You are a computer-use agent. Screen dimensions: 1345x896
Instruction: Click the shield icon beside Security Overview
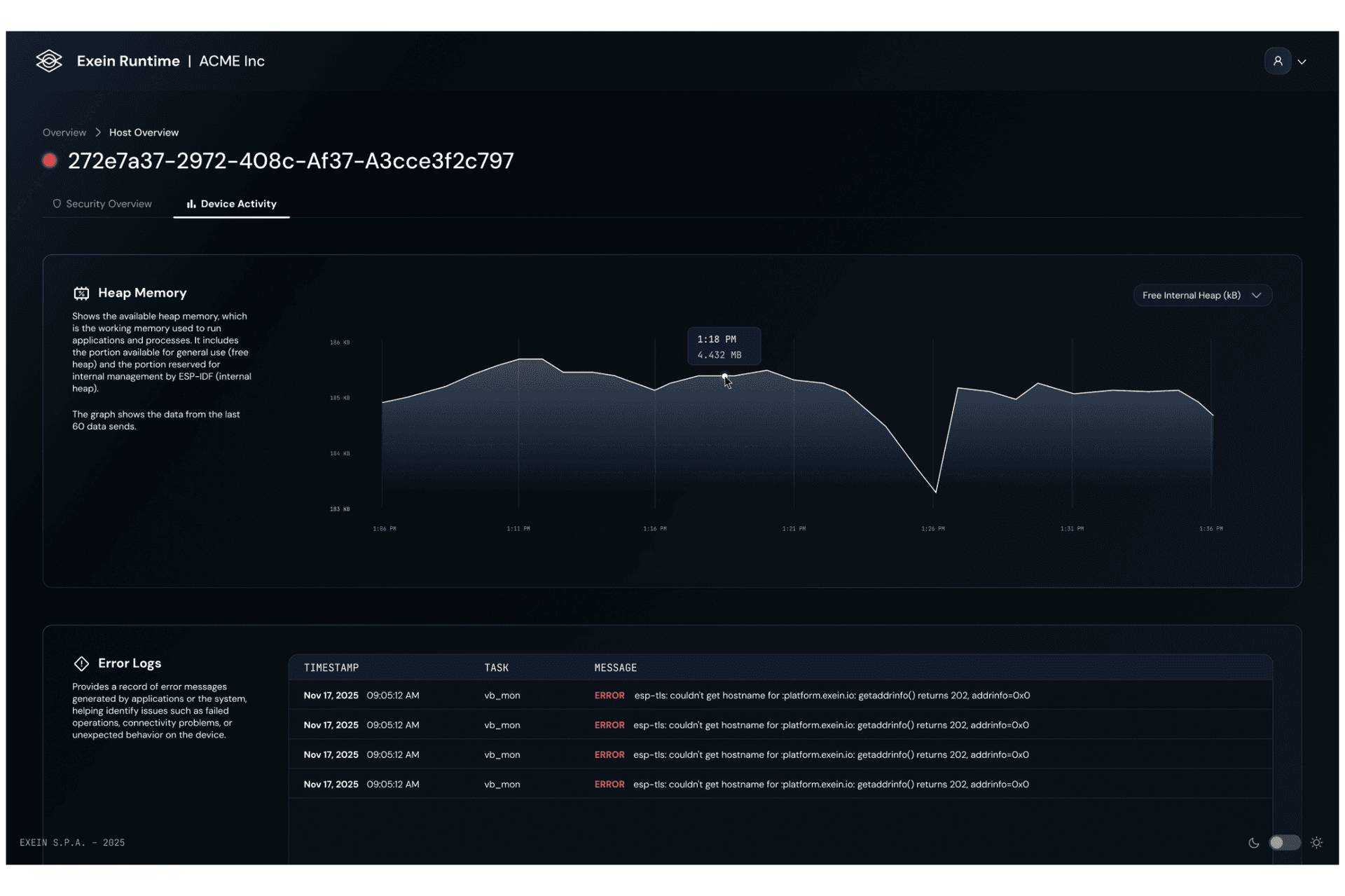tap(57, 204)
